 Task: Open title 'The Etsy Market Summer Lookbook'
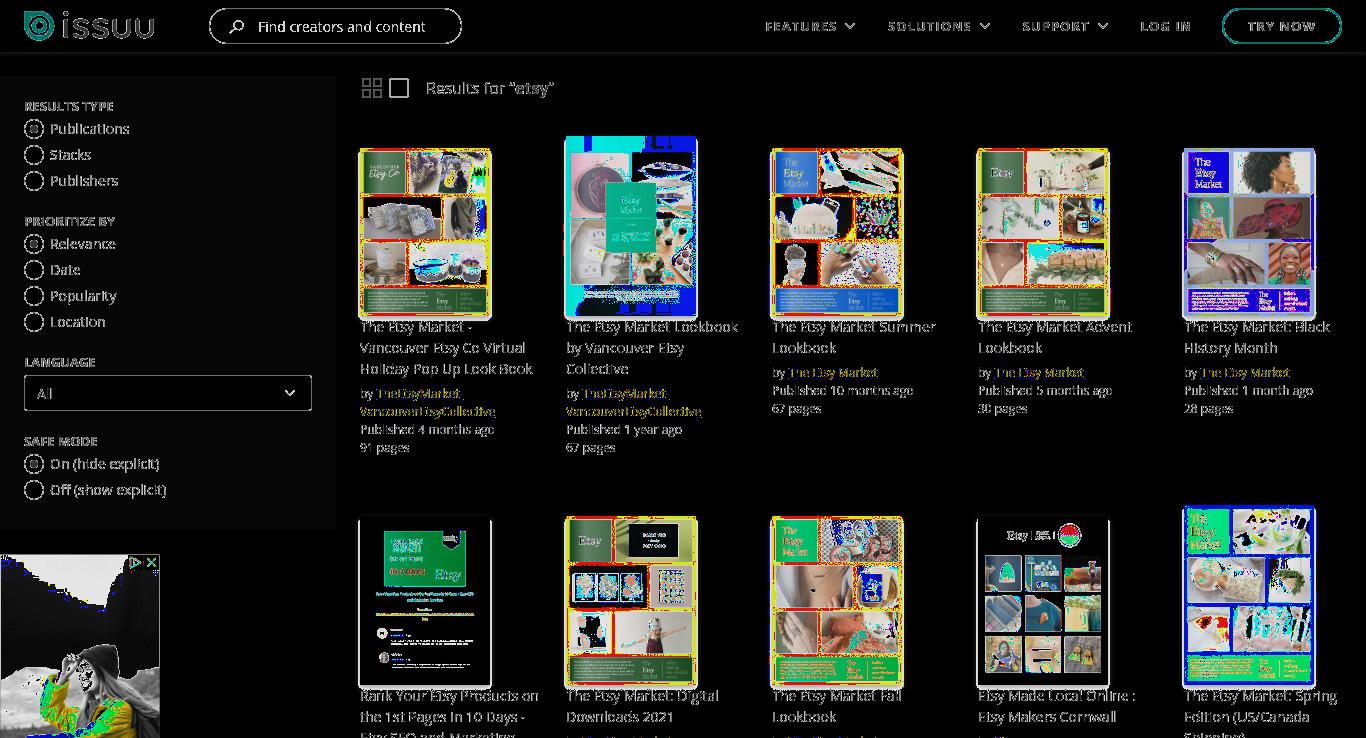(x=854, y=337)
